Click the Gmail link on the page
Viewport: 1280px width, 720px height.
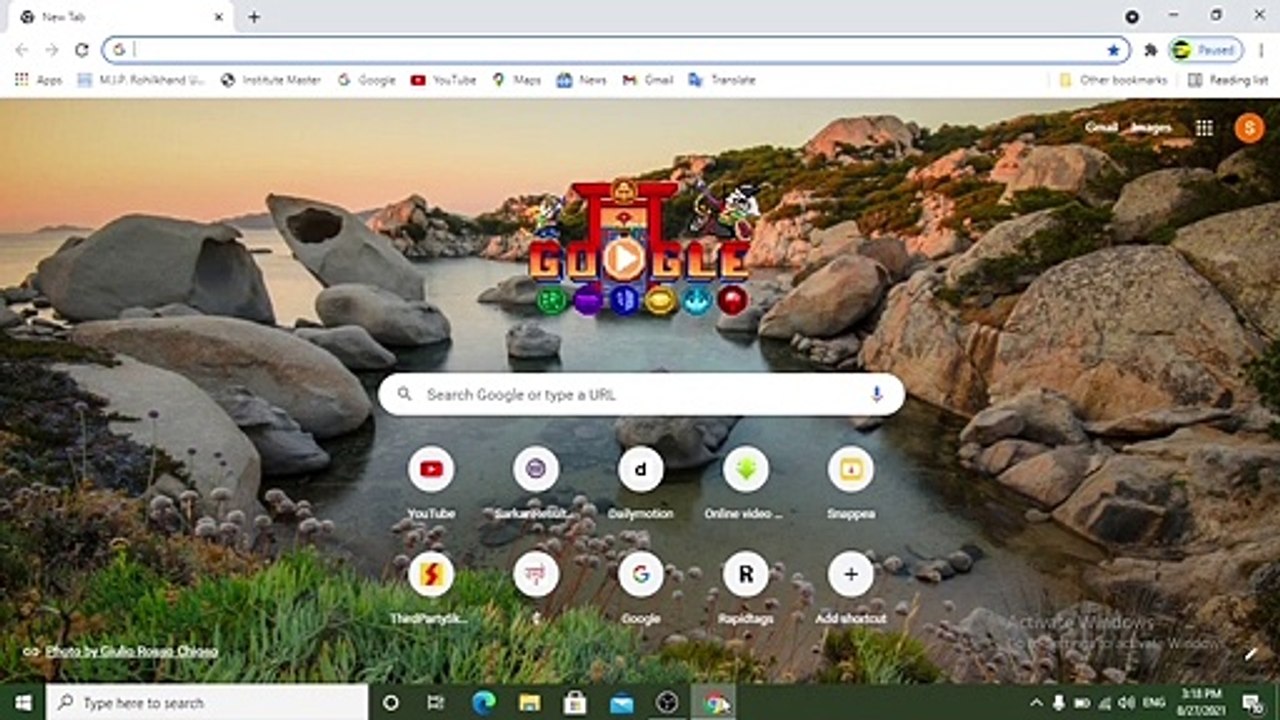point(1101,127)
